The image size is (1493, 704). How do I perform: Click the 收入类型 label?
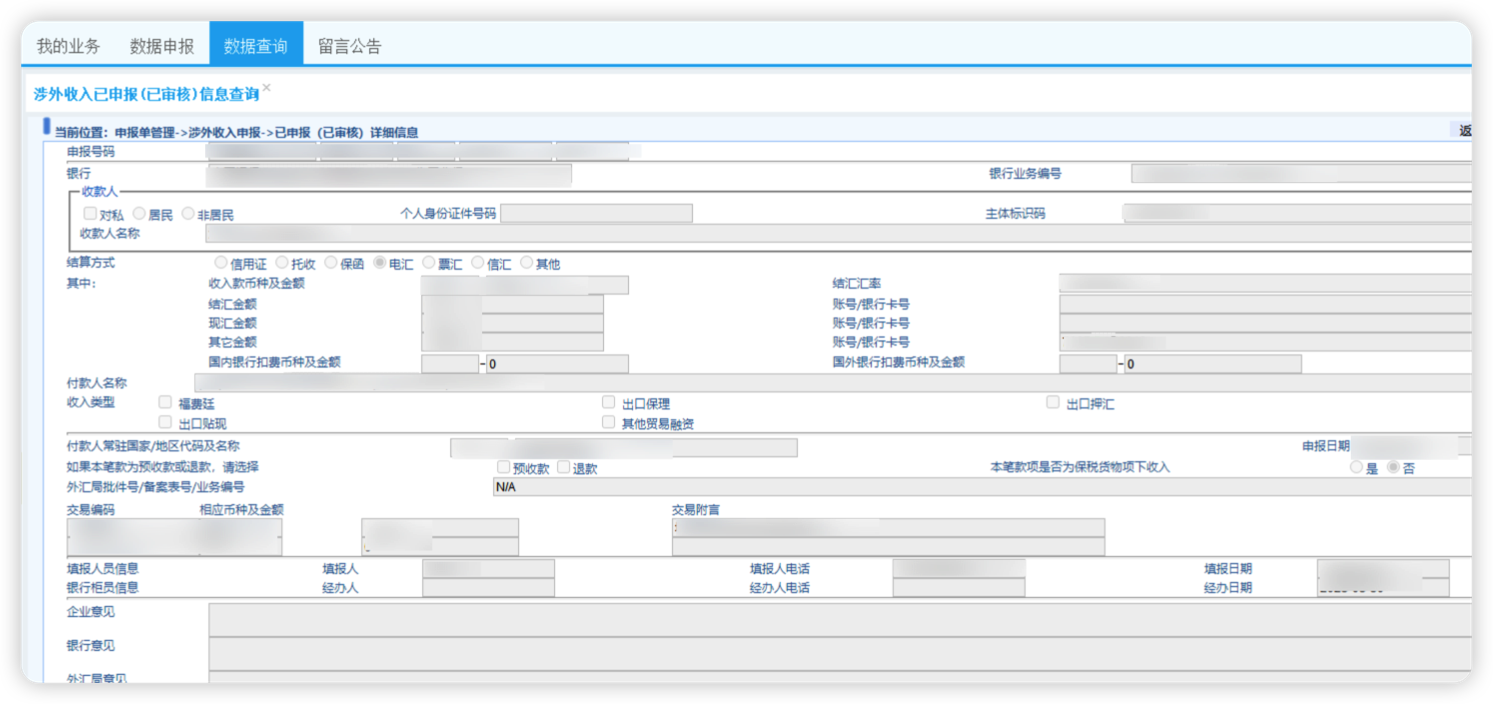tap(91, 402)
